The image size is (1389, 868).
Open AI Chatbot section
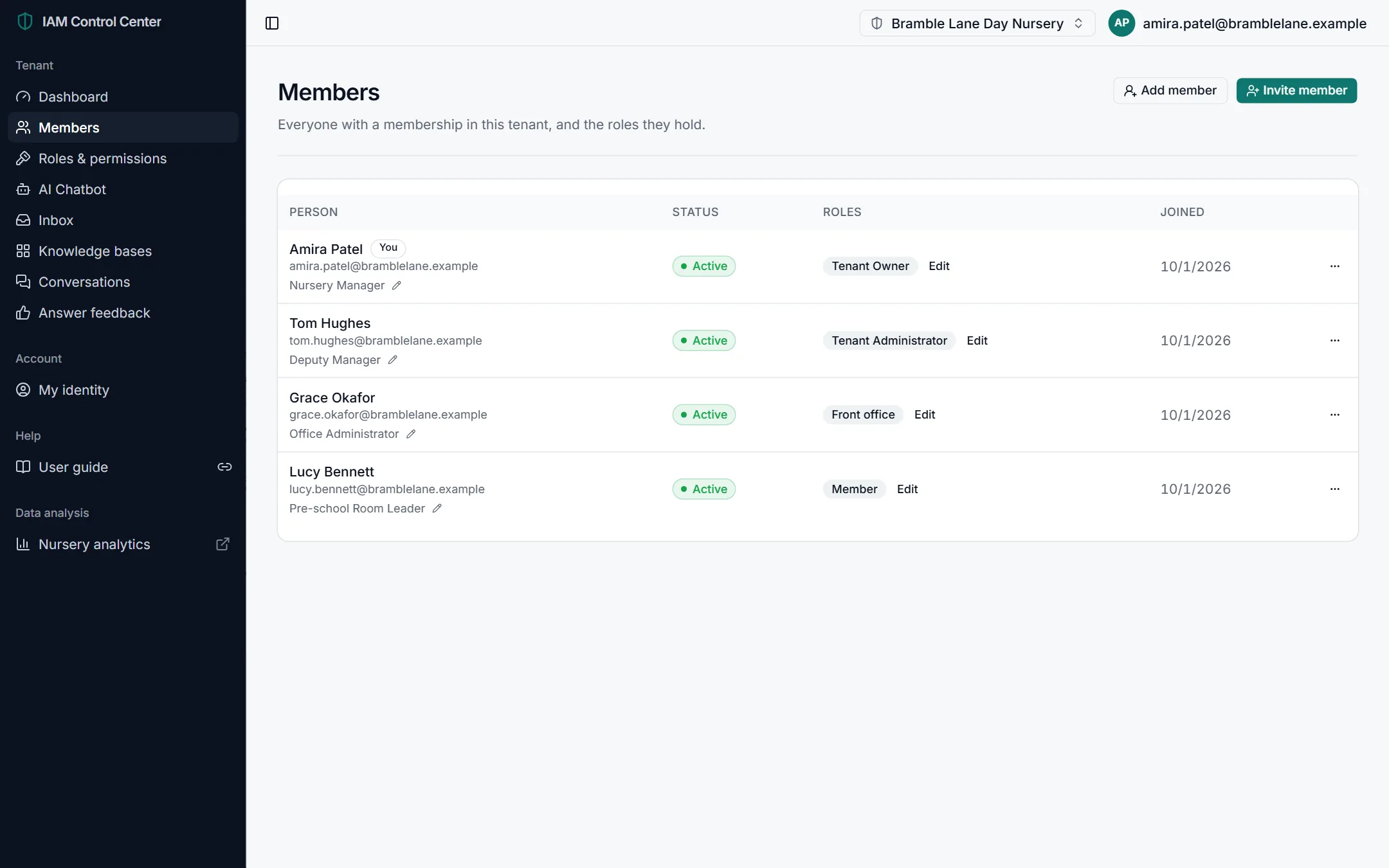pyautogui.click(x=123, y=189)
